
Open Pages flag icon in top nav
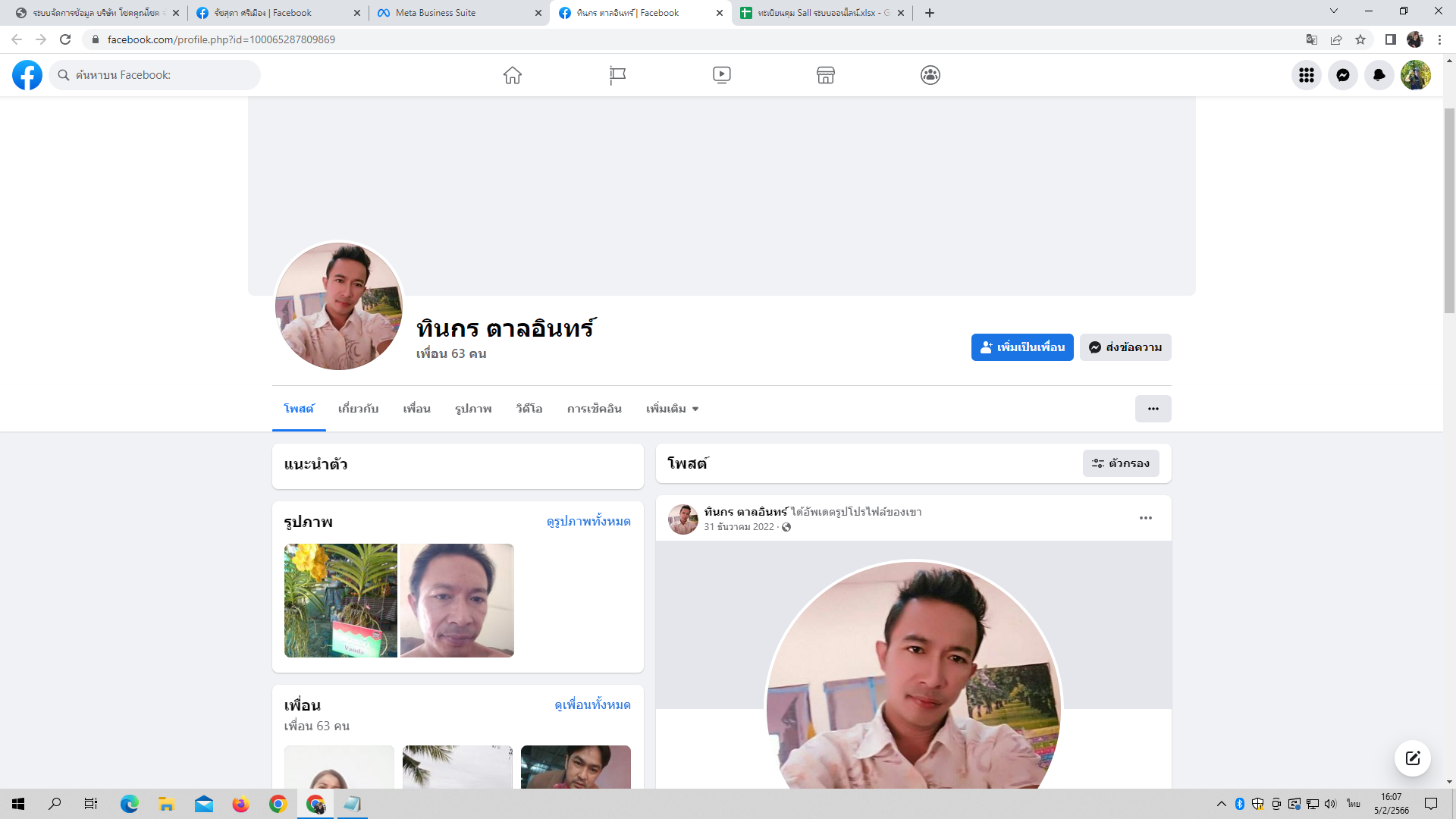pyautogui.click(x=617, y=75)
